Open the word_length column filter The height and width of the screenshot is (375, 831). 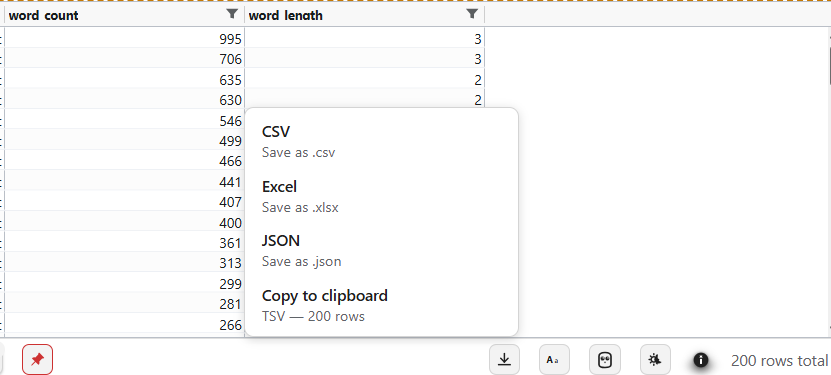click(472, 14)
